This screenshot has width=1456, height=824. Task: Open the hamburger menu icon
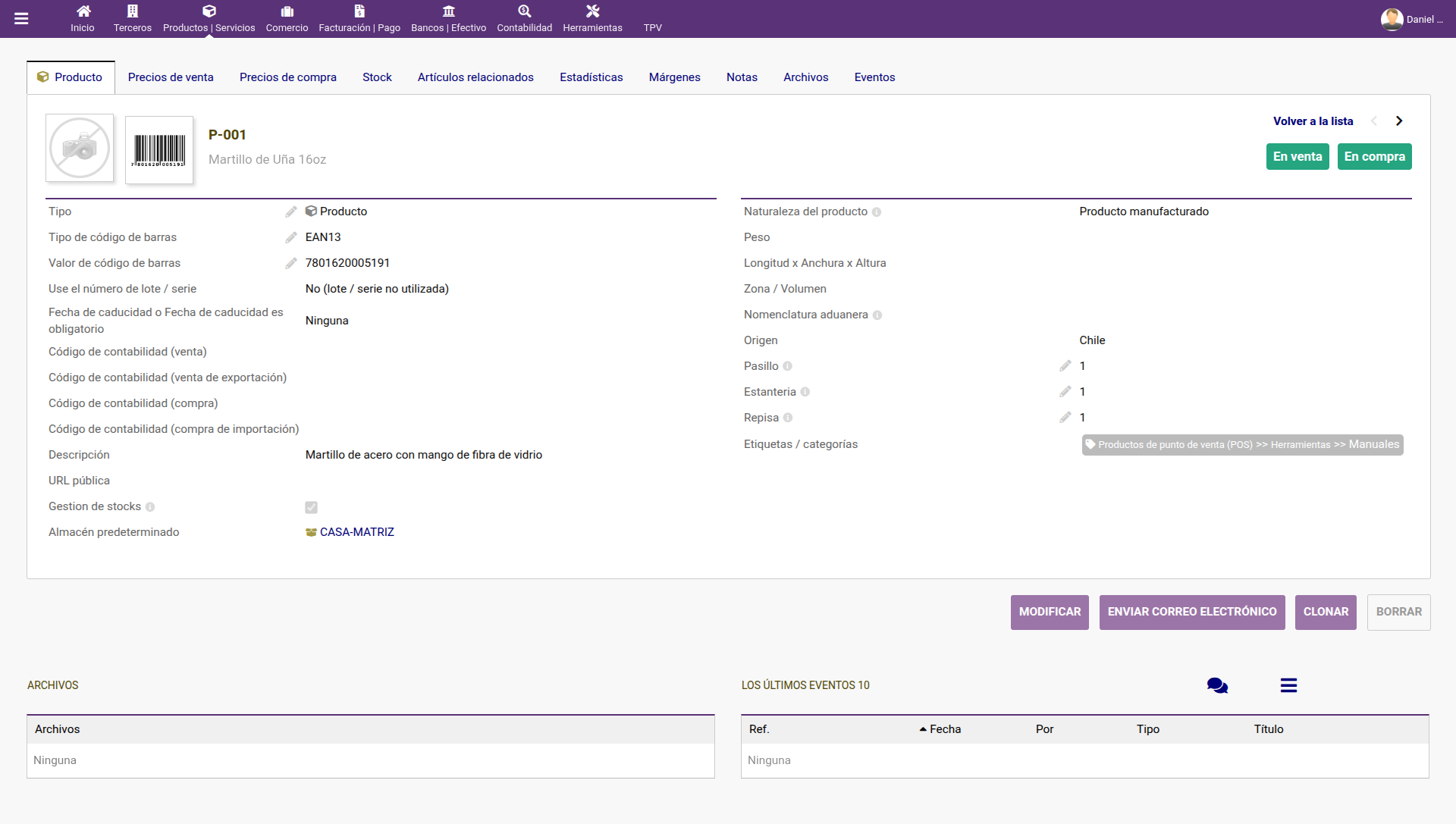coord(21,19)
